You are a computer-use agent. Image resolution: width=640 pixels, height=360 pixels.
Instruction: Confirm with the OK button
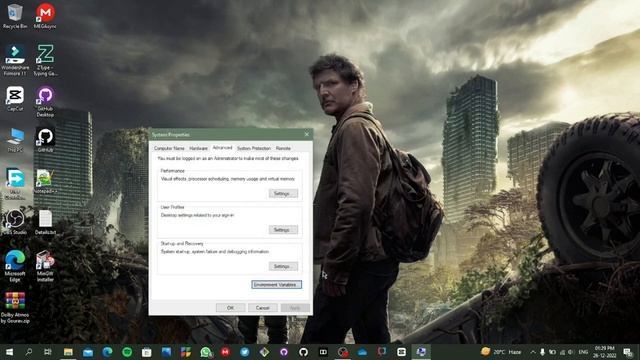pos(231,308)
